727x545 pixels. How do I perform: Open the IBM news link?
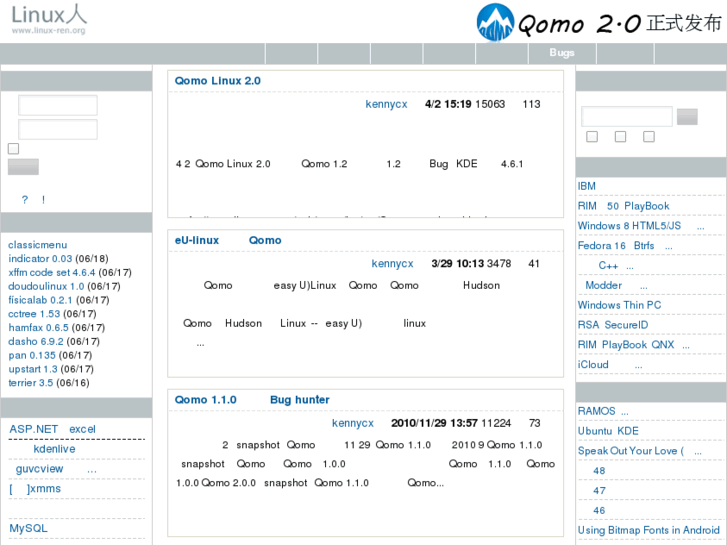[x=587, y=186]
